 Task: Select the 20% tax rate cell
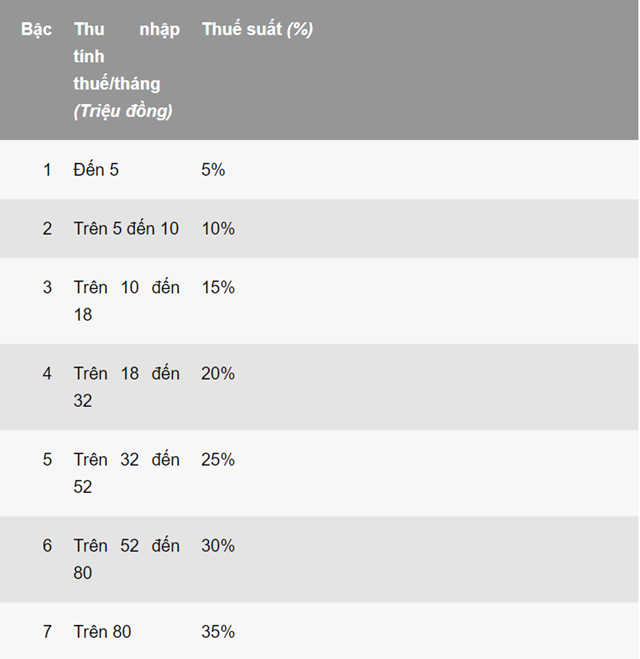(x=218, y=374)
